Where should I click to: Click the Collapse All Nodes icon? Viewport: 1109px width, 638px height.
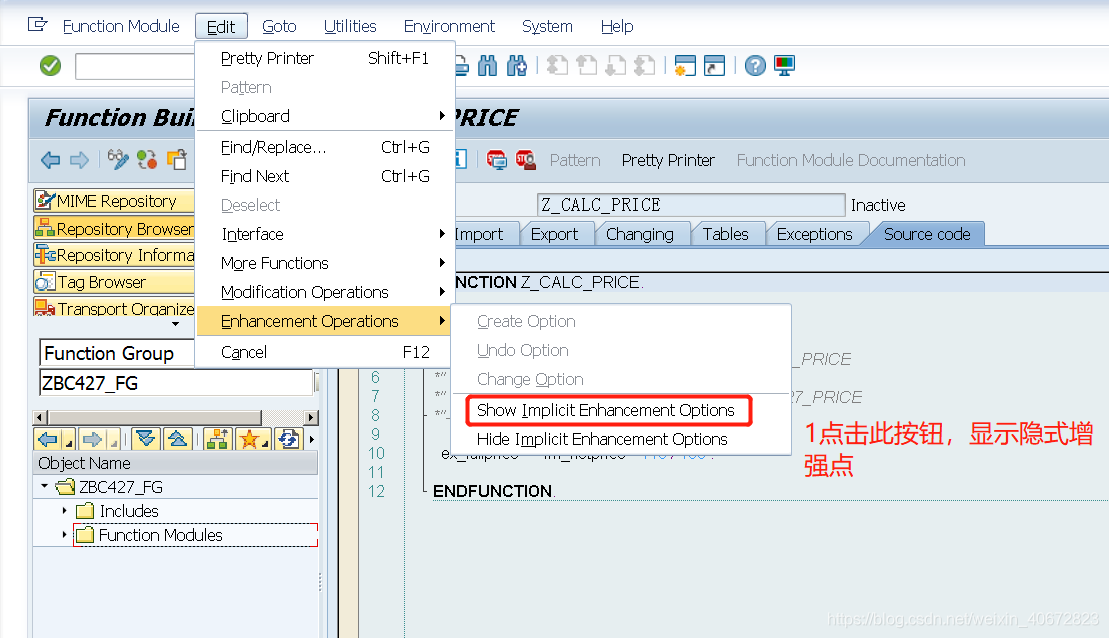[x=177, y=439]
